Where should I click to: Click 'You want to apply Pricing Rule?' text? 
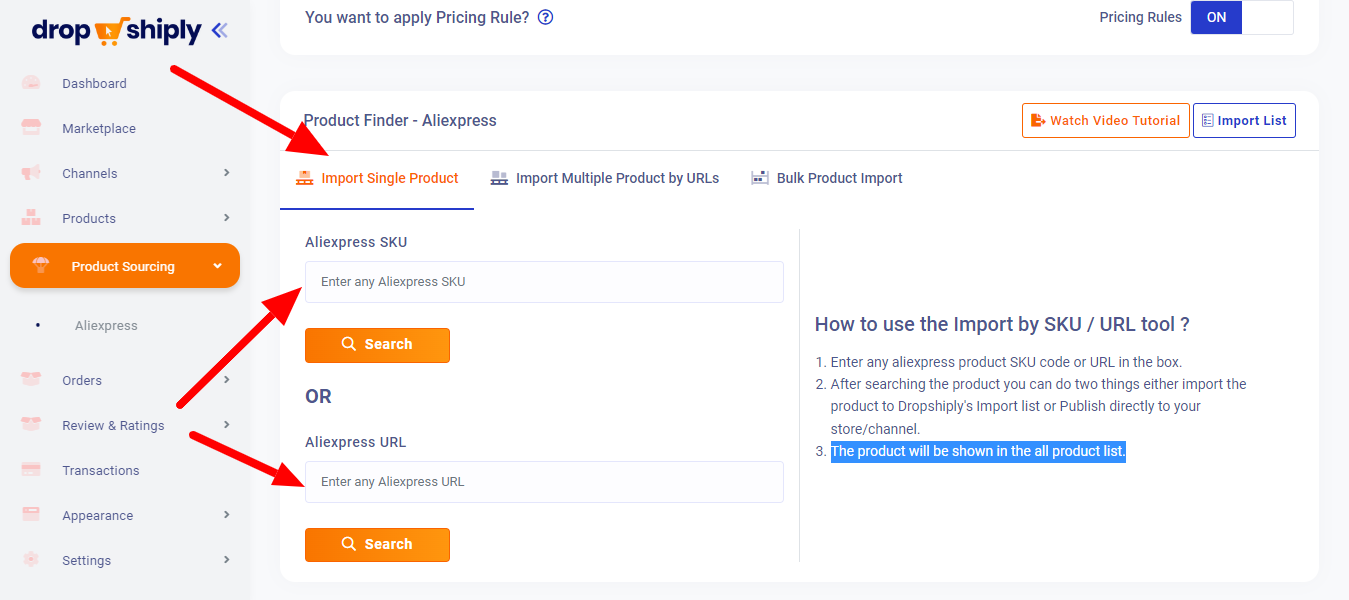pyautogui.click(x=417, y=17)
